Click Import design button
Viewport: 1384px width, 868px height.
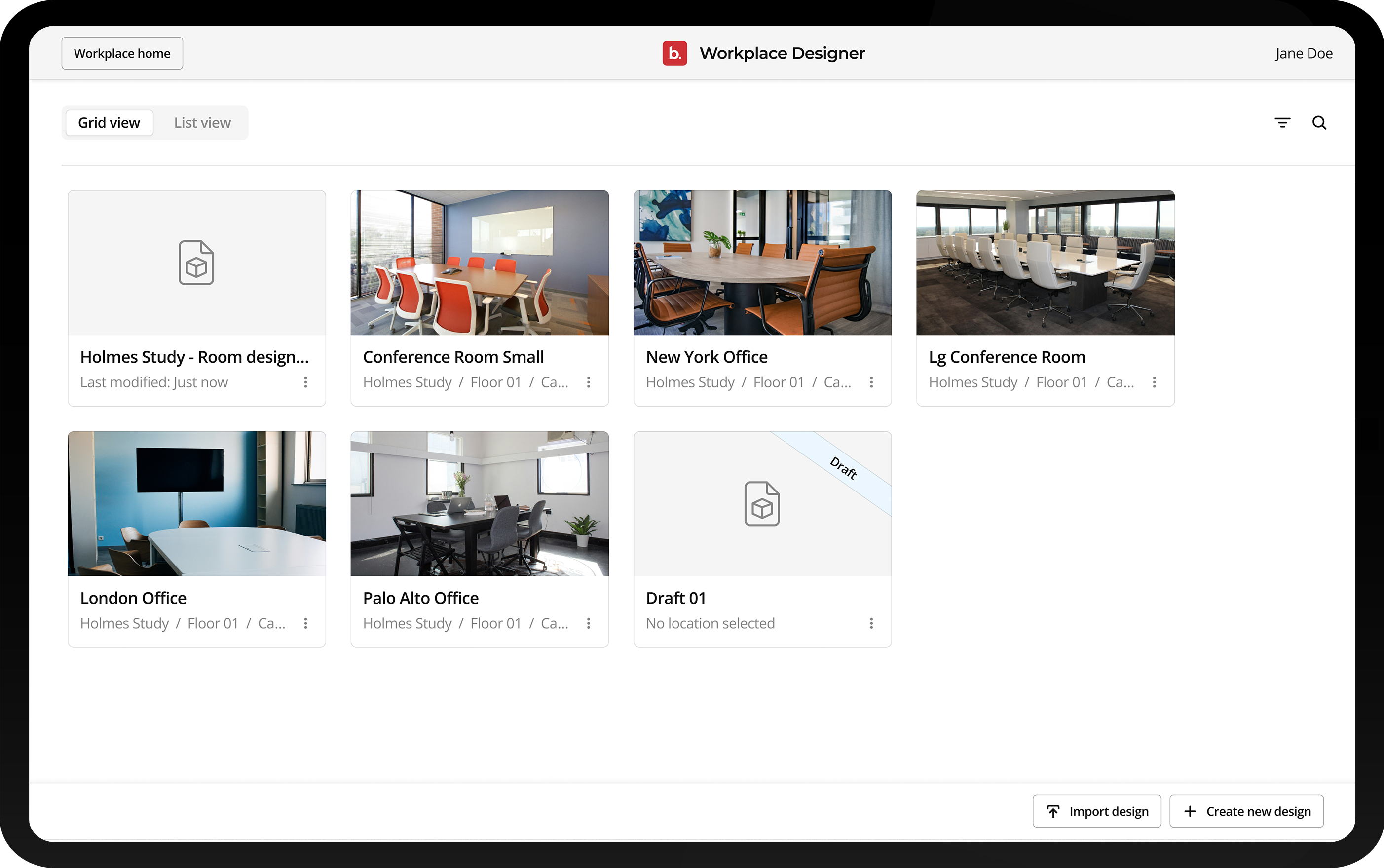[1097, 811]
